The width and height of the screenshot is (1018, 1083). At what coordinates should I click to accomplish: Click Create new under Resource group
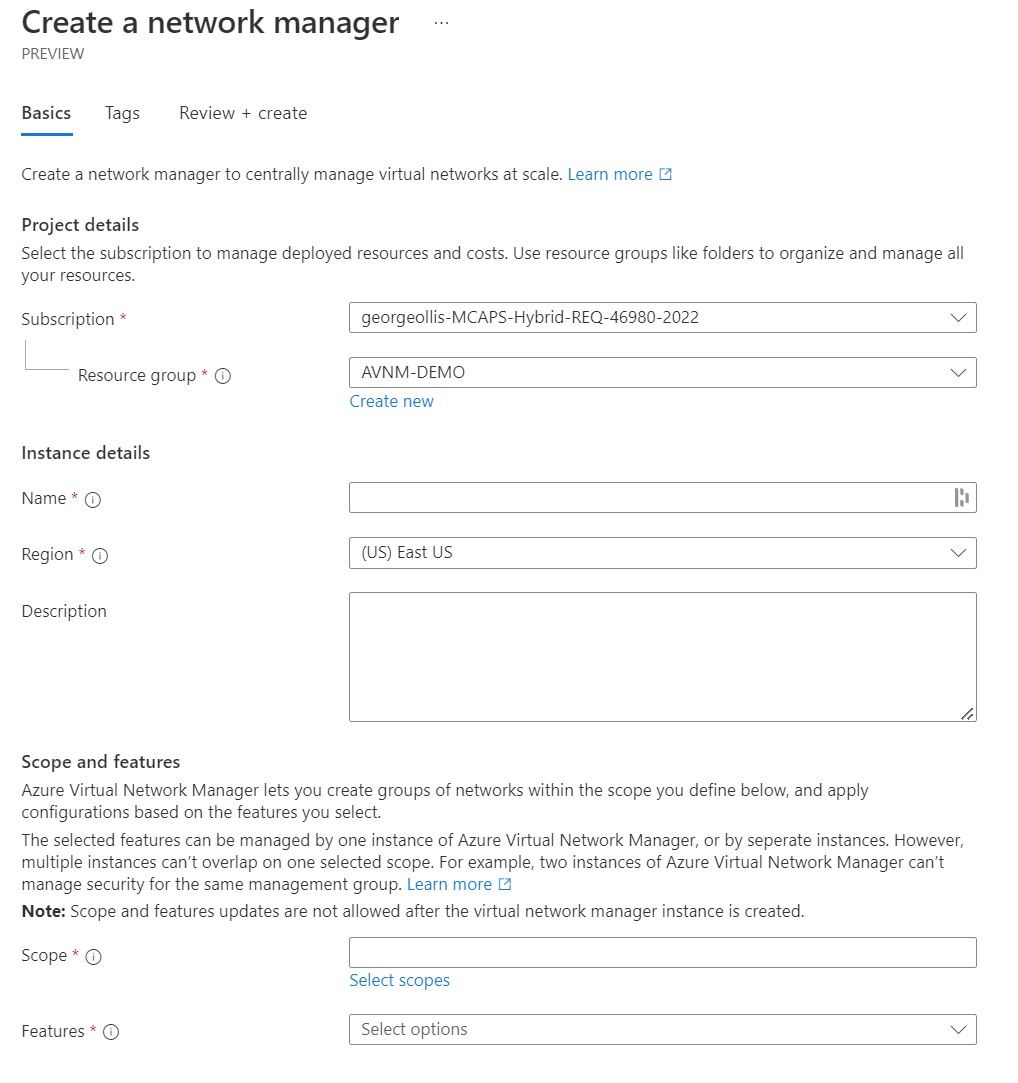coord(391,400)
